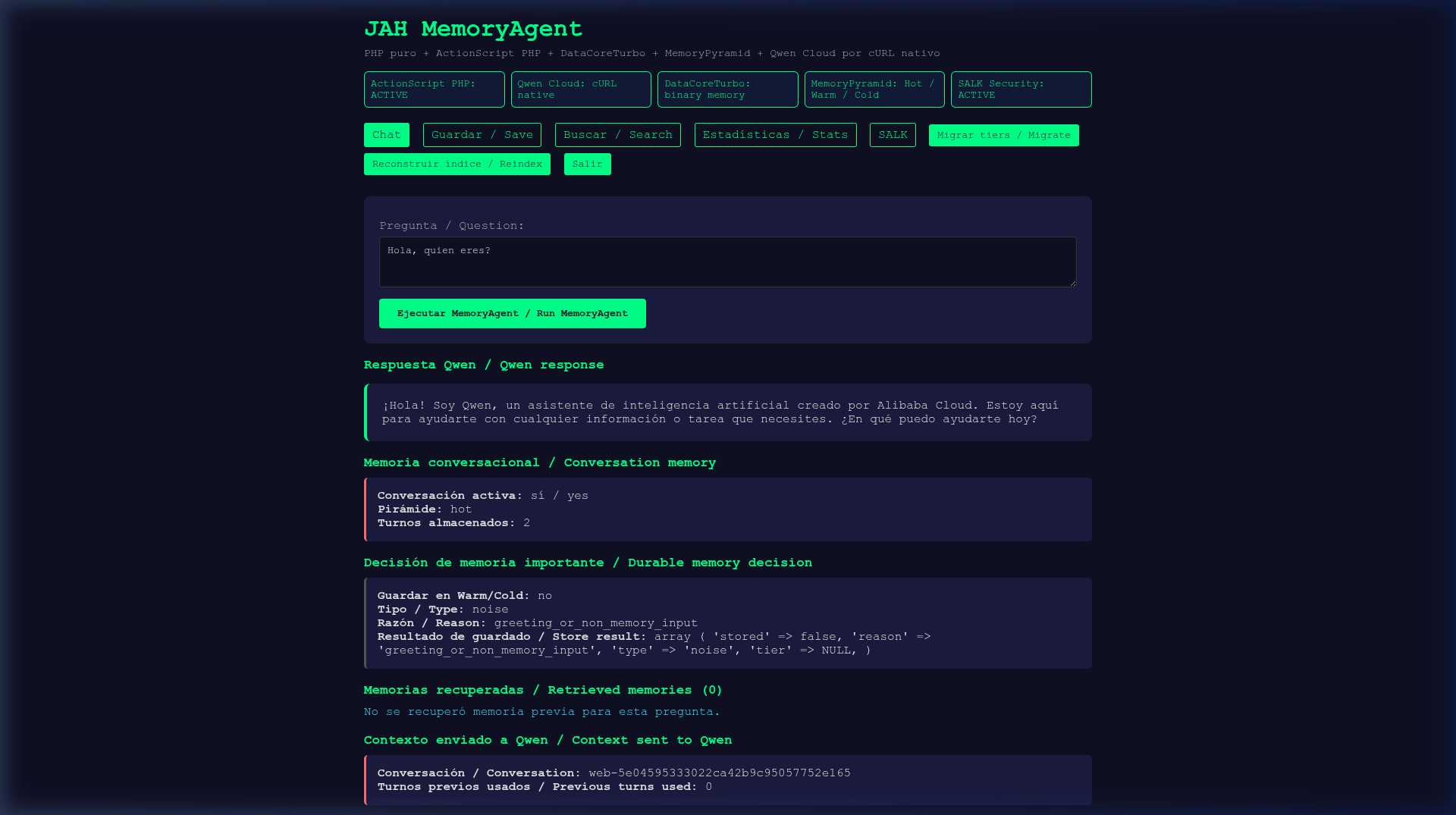Click 'Contexto enviado a Qwen' heading
This screenshot has width=1456, height=815.
pos(548,740)
